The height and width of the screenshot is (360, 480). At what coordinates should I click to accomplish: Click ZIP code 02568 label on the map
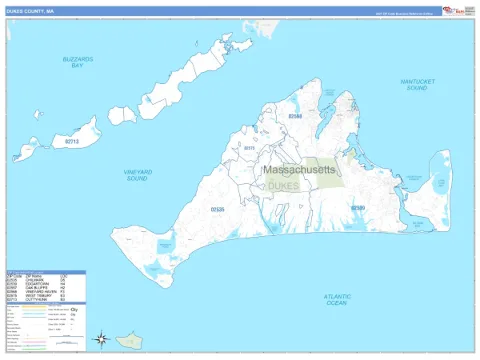coord(295,116)
